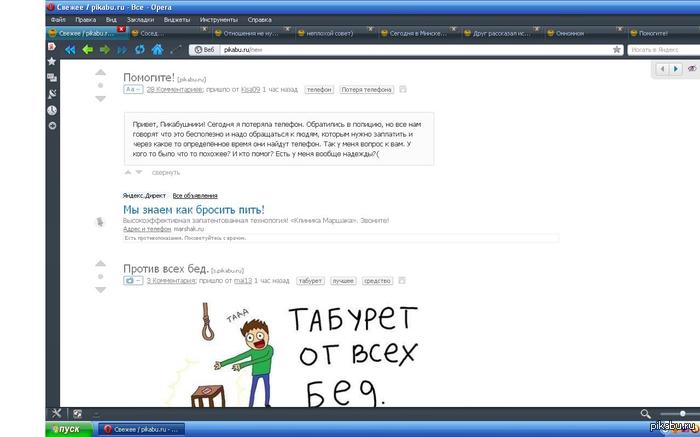Bookmark page via address bar star
Image resolution: width=700 pixels, height=437 pixels.
pos(617,49)
